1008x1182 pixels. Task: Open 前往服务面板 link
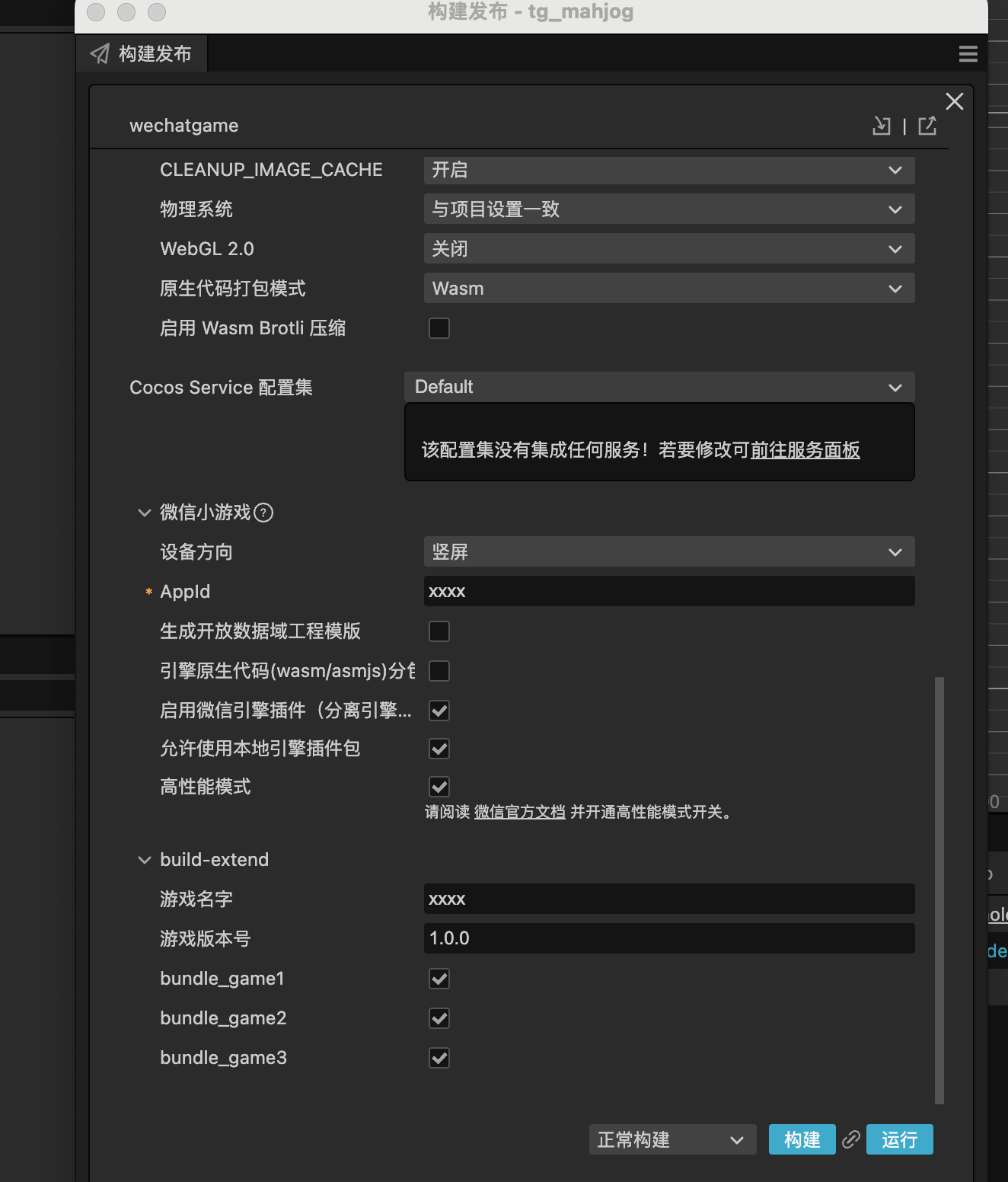(x=805, y=450)
